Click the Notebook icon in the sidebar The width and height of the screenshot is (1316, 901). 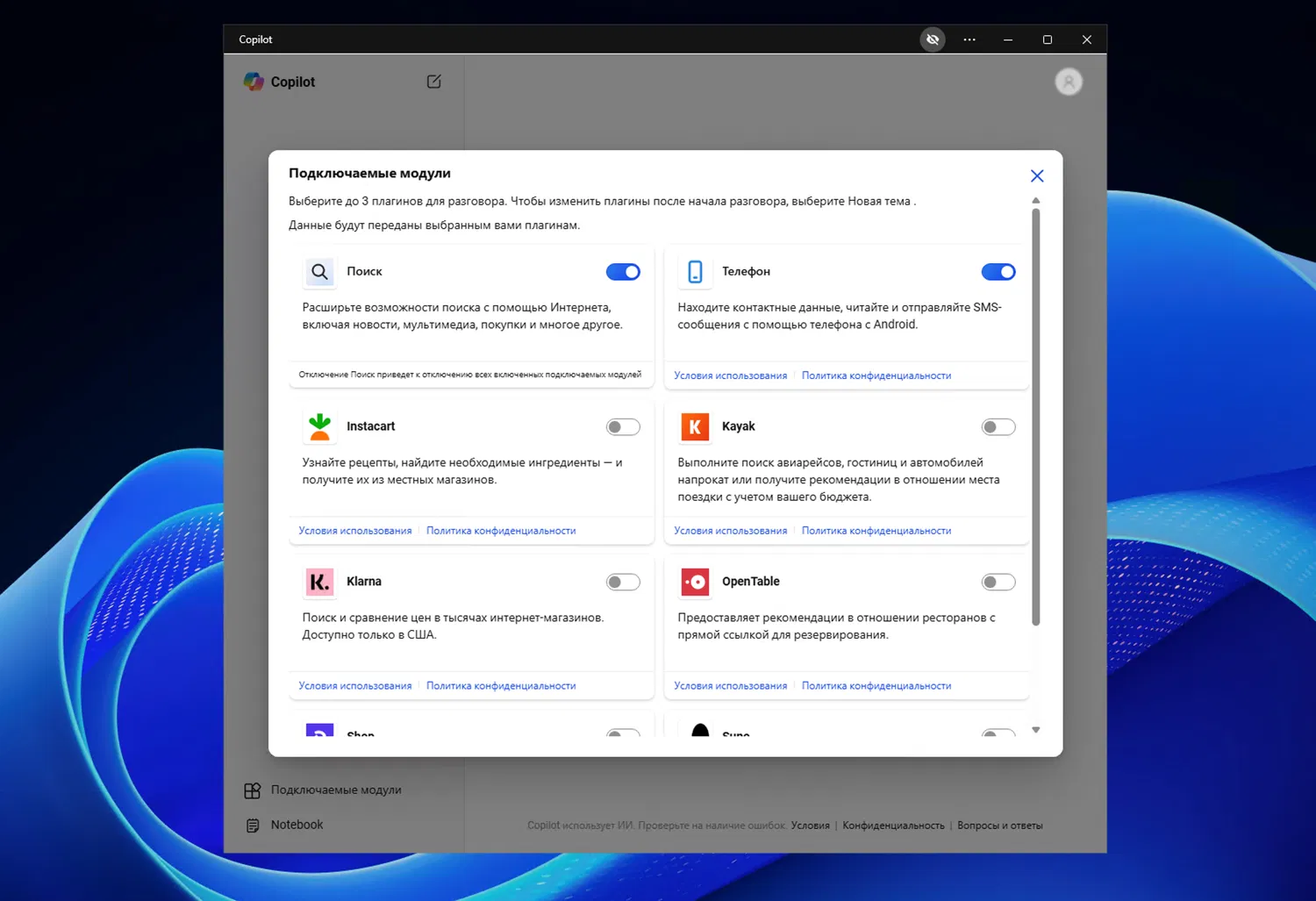pyautogui.click(x=253, y=826)
